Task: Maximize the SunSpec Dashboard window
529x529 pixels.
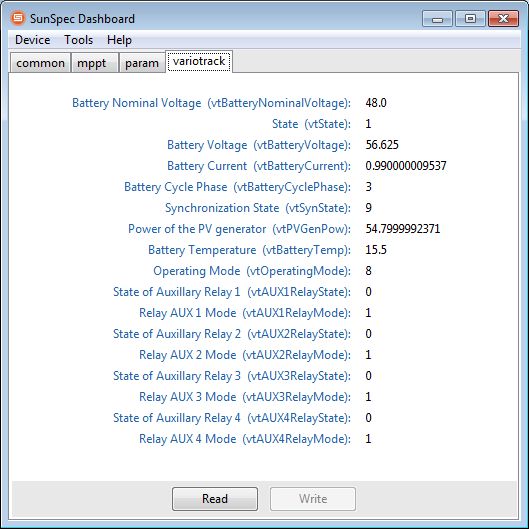Action: (470, 19)
